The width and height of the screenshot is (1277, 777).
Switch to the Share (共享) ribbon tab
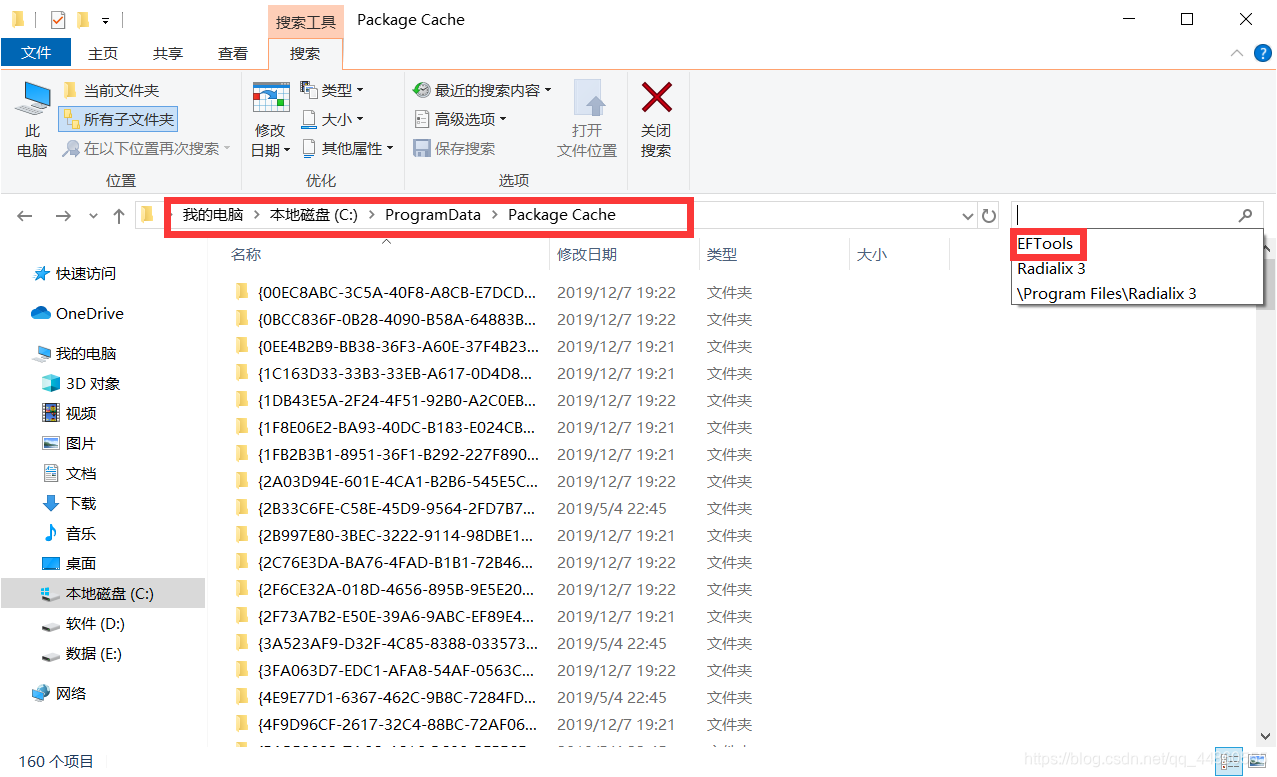(x=168, y=54)
